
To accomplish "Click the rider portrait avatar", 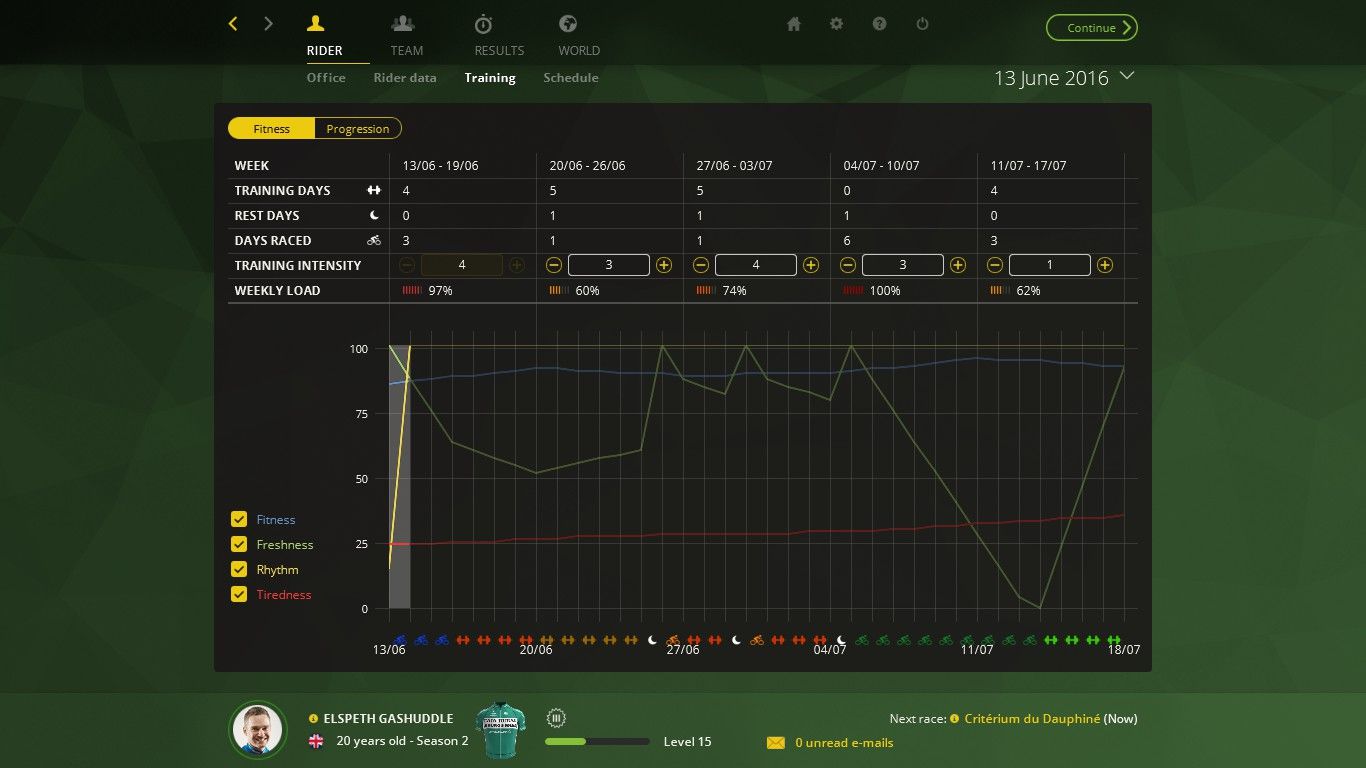I will pos(258,729).
